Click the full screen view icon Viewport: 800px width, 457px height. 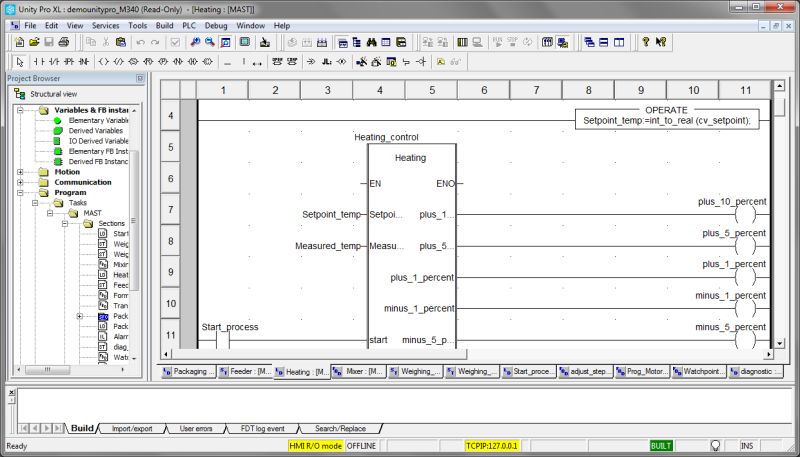(245, 42)
